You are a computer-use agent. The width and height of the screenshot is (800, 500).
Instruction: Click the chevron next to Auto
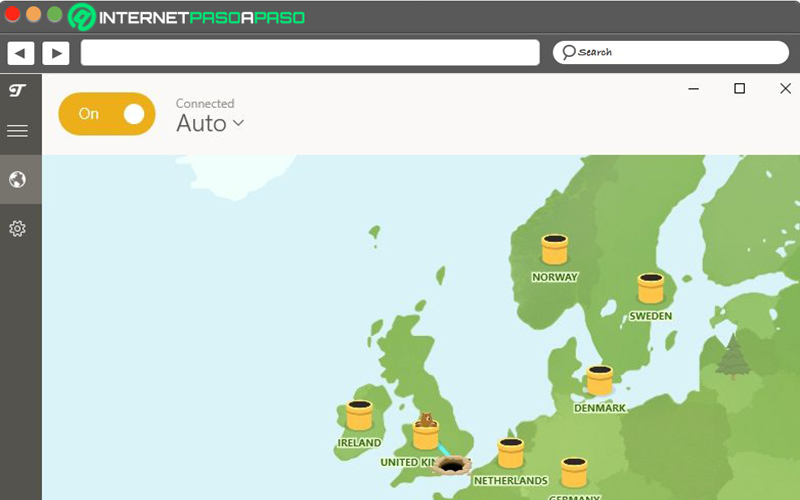click(238, 123)
